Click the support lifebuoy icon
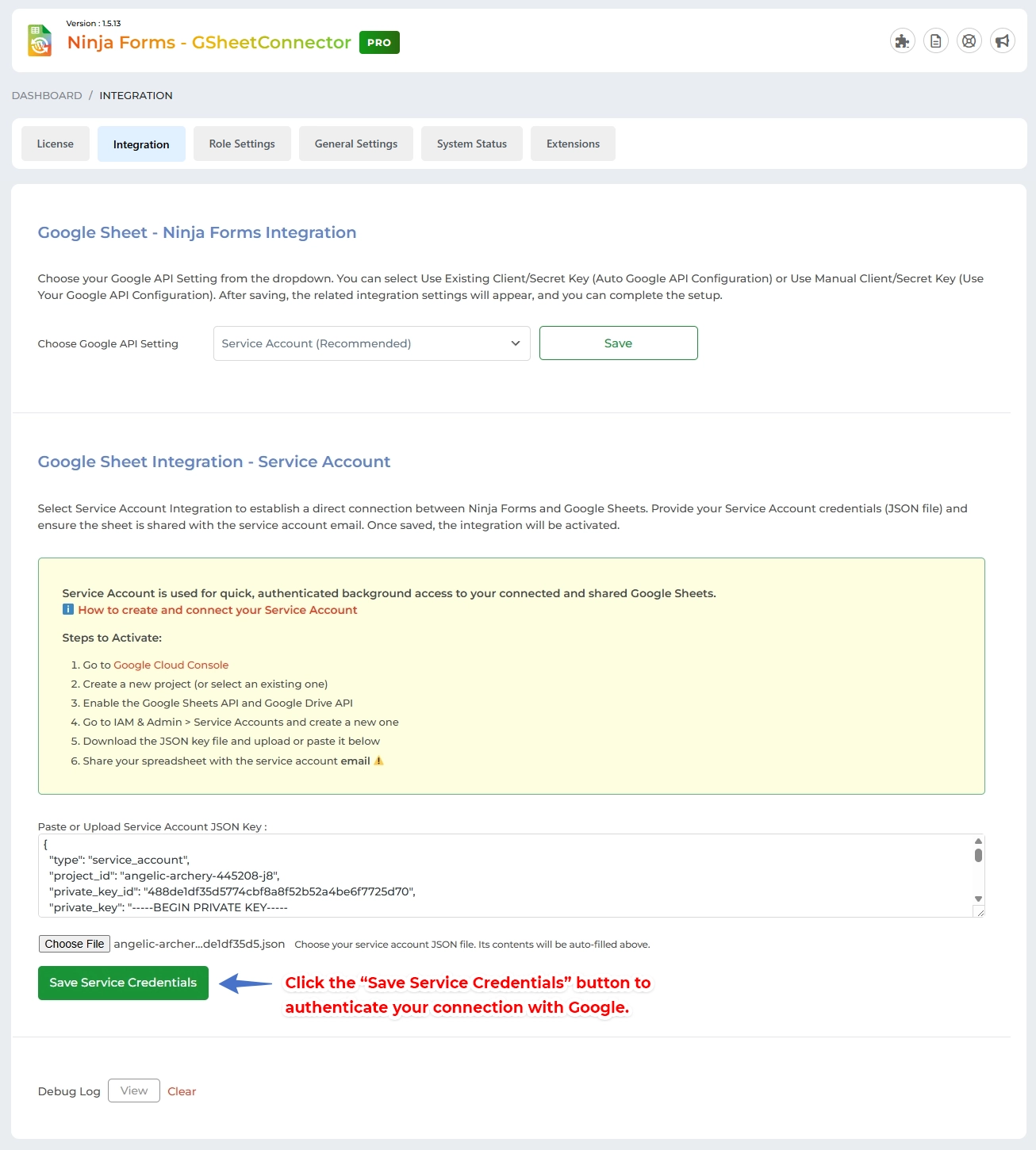Screen dimensions: 1036x1150 (969, 40)
